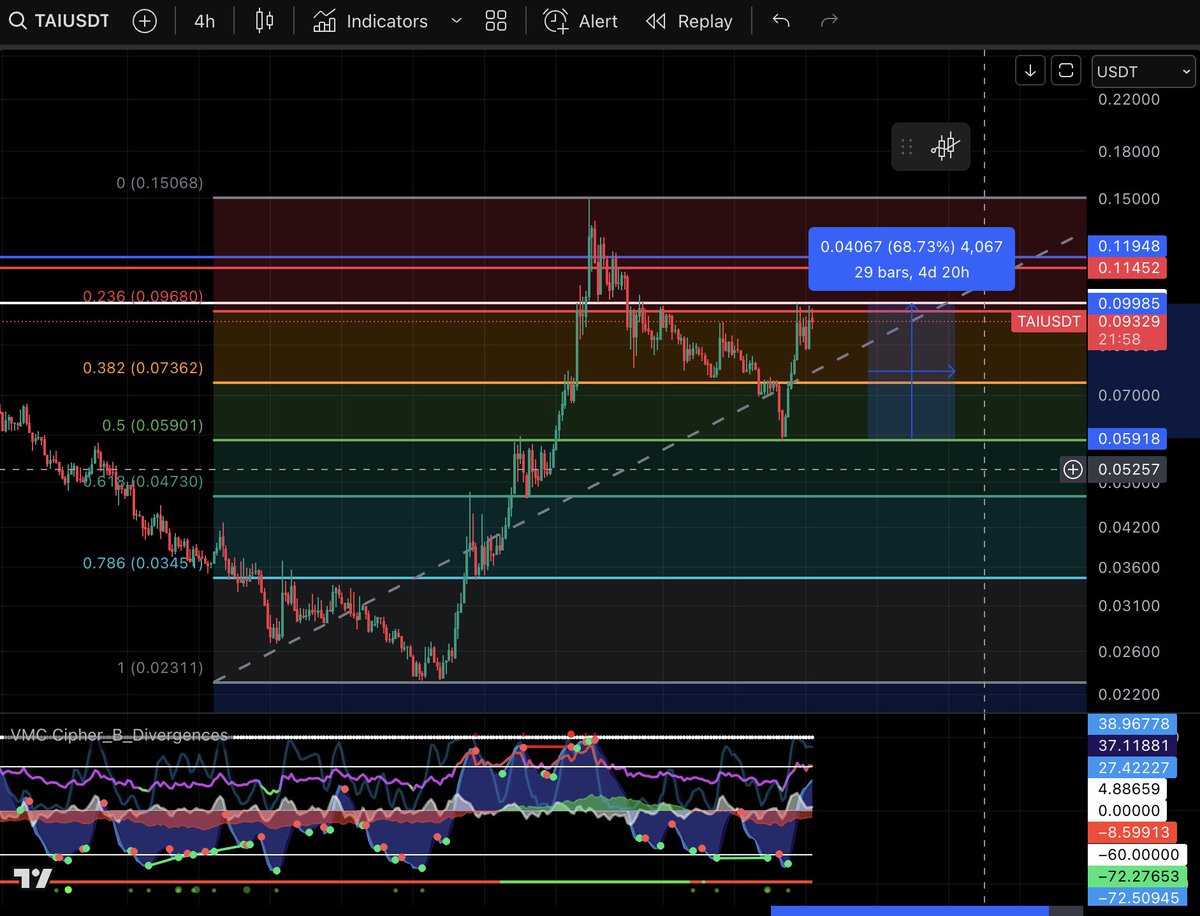Redo the chart action
Viewport: 1200px width, 916px height.
click(x=829, y=21)
